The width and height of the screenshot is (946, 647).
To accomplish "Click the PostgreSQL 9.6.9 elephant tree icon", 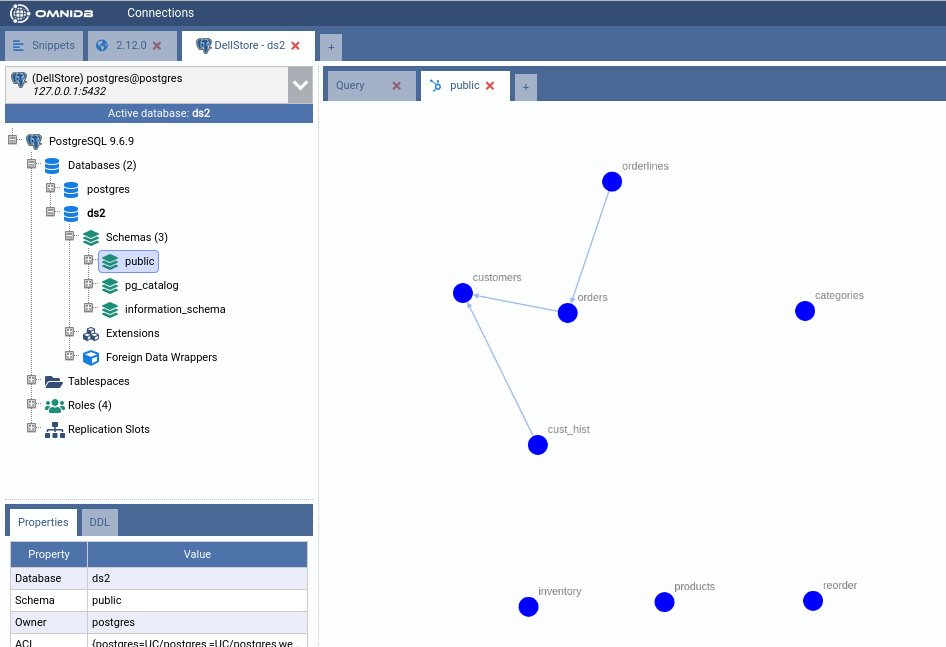I will 34,141.
